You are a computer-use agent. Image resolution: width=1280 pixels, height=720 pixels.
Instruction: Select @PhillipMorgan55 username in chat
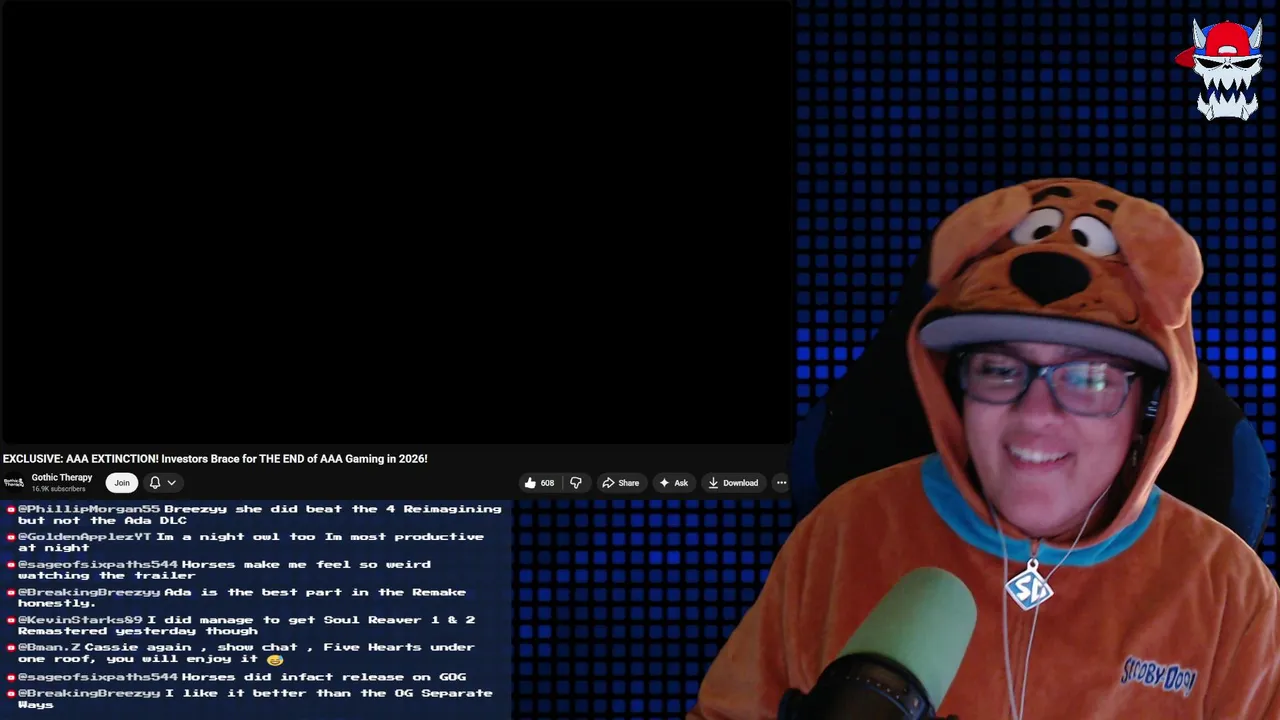[89, 509]
